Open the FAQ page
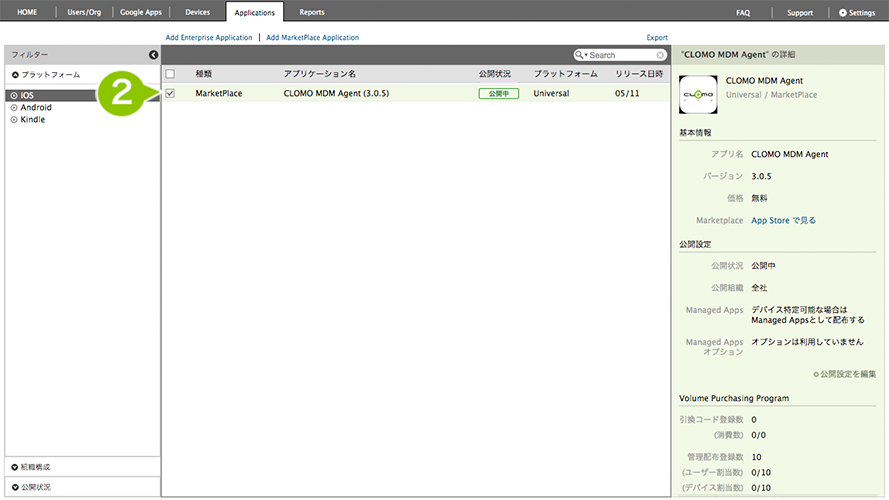Viewport: 889px width, 500px height. pyautogui.click(x=743, y=12)
